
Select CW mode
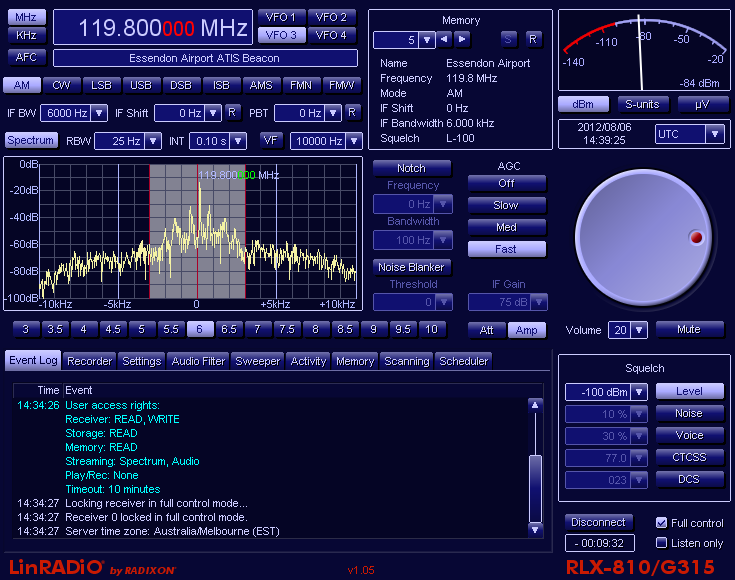point(61,85)
